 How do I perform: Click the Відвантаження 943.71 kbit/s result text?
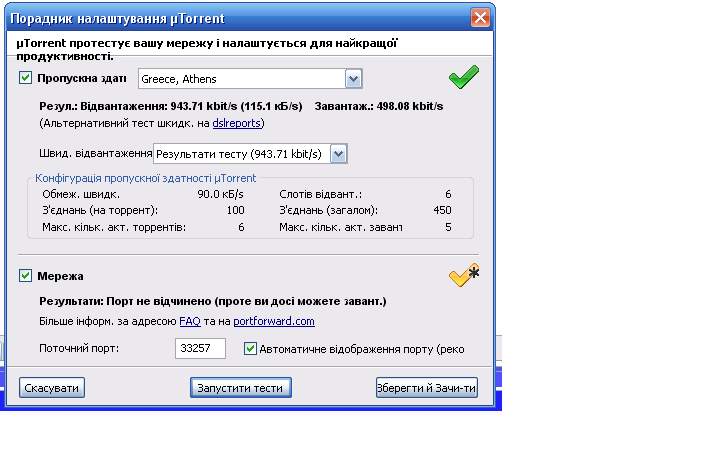click(x=191, y=107)
